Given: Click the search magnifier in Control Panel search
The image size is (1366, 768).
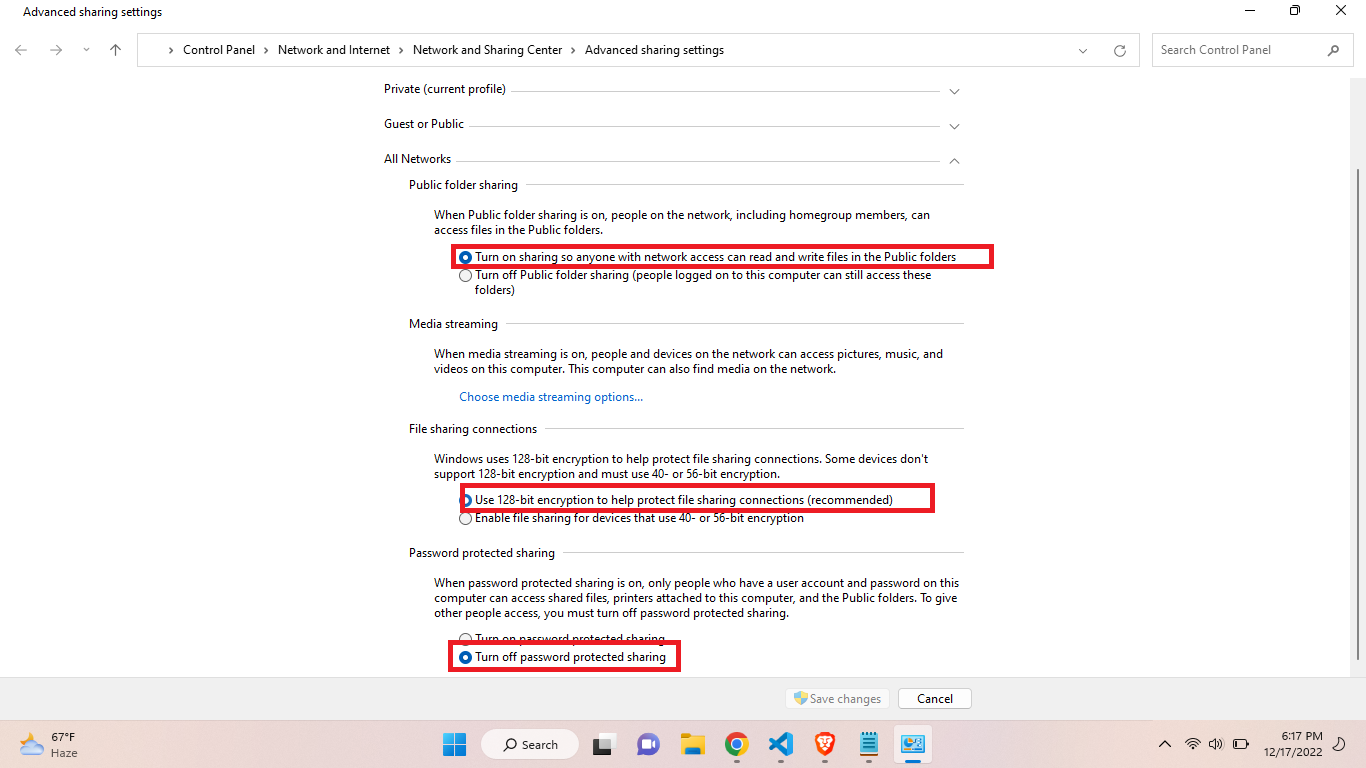Looking at the screenshot, I should [1333, 50].
